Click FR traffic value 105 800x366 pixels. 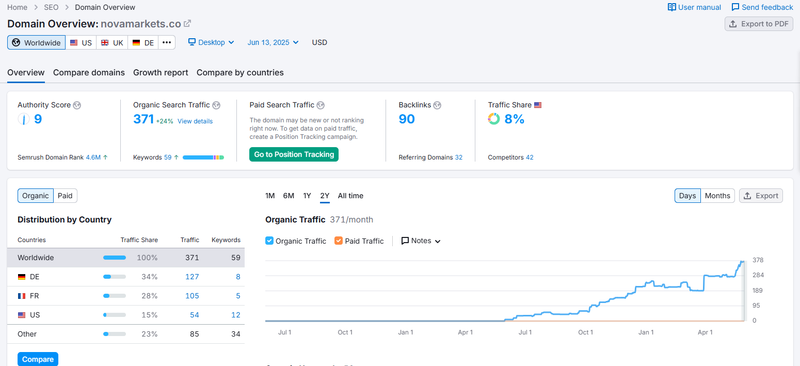pyautogui.click(x=192, y=296)
